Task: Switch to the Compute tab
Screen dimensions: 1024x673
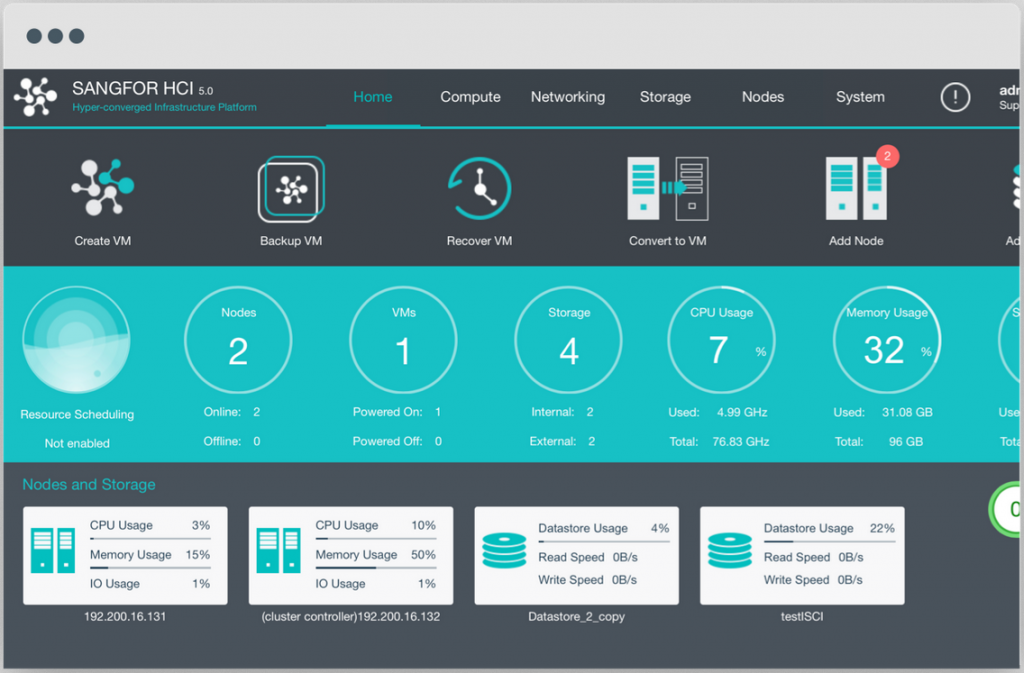Action: [x=470, y=97]
